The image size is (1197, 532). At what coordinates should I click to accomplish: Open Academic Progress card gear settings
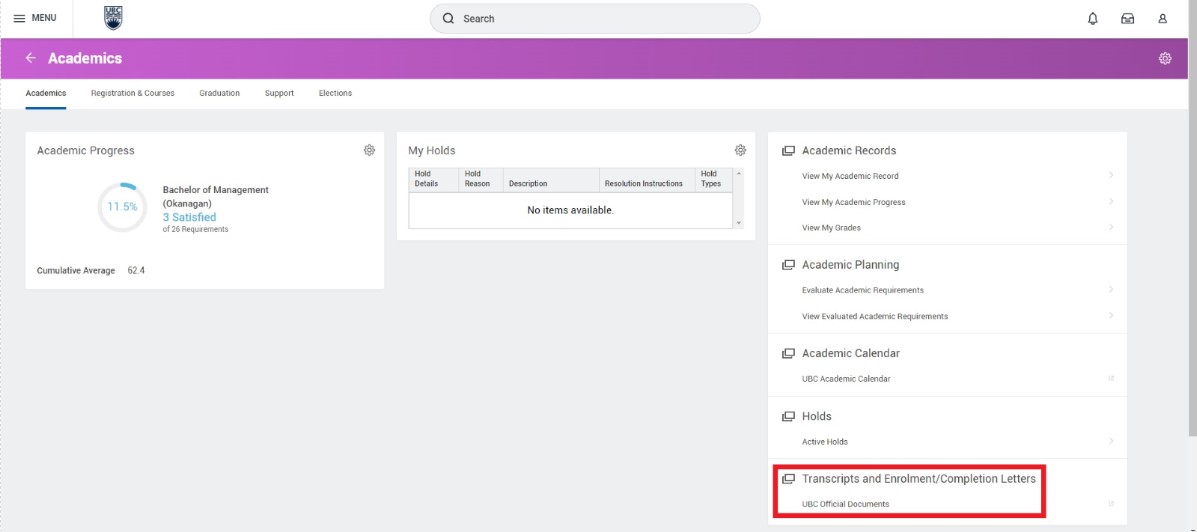pyautogui.click(x=369, y=150)
